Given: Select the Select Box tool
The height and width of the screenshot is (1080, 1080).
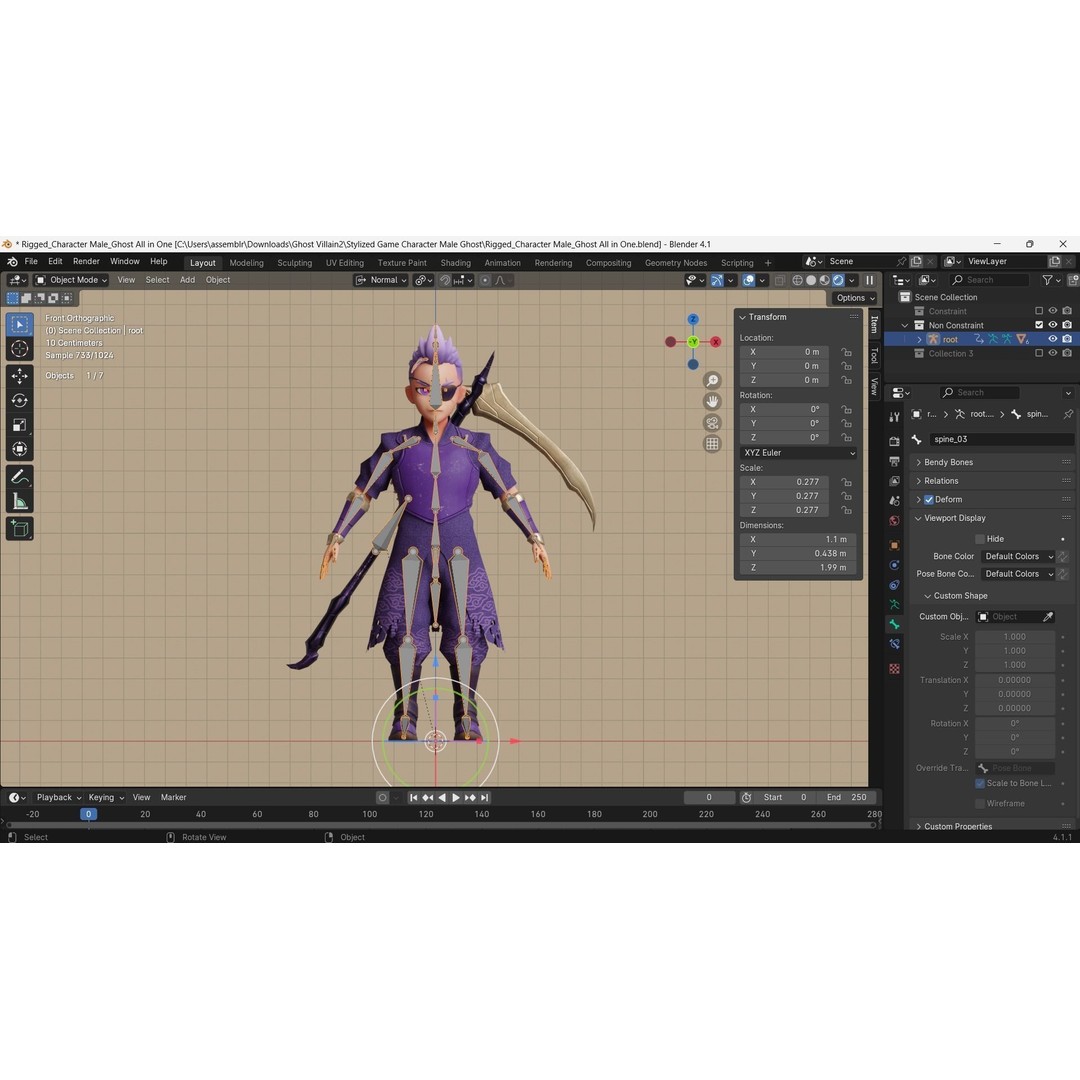Looking at the screenshot, I should pos(19,324).
